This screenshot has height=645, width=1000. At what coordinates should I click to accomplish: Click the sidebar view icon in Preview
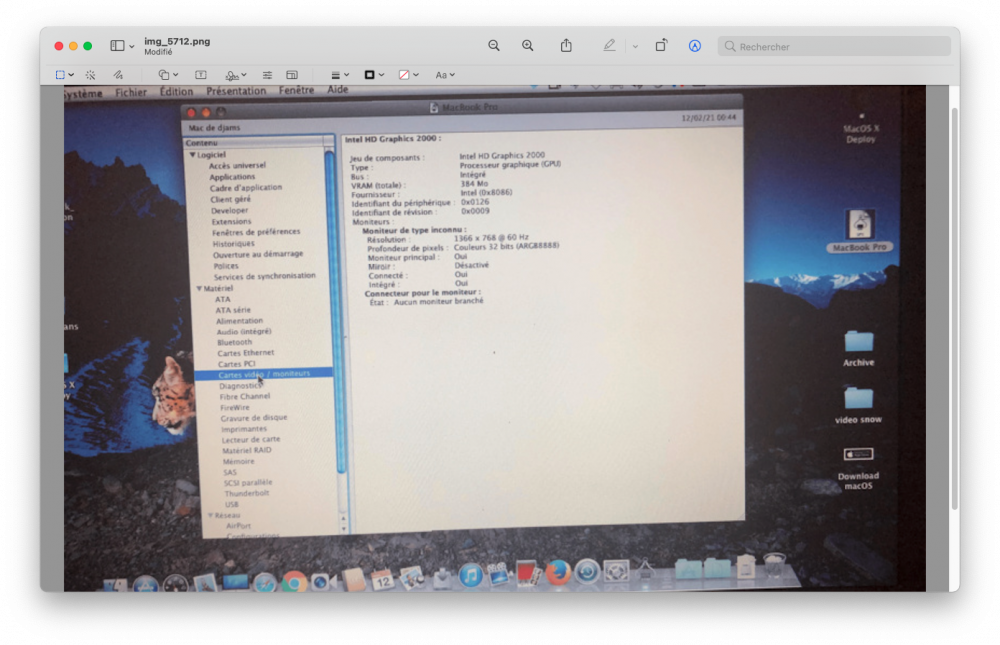(117, 46)
